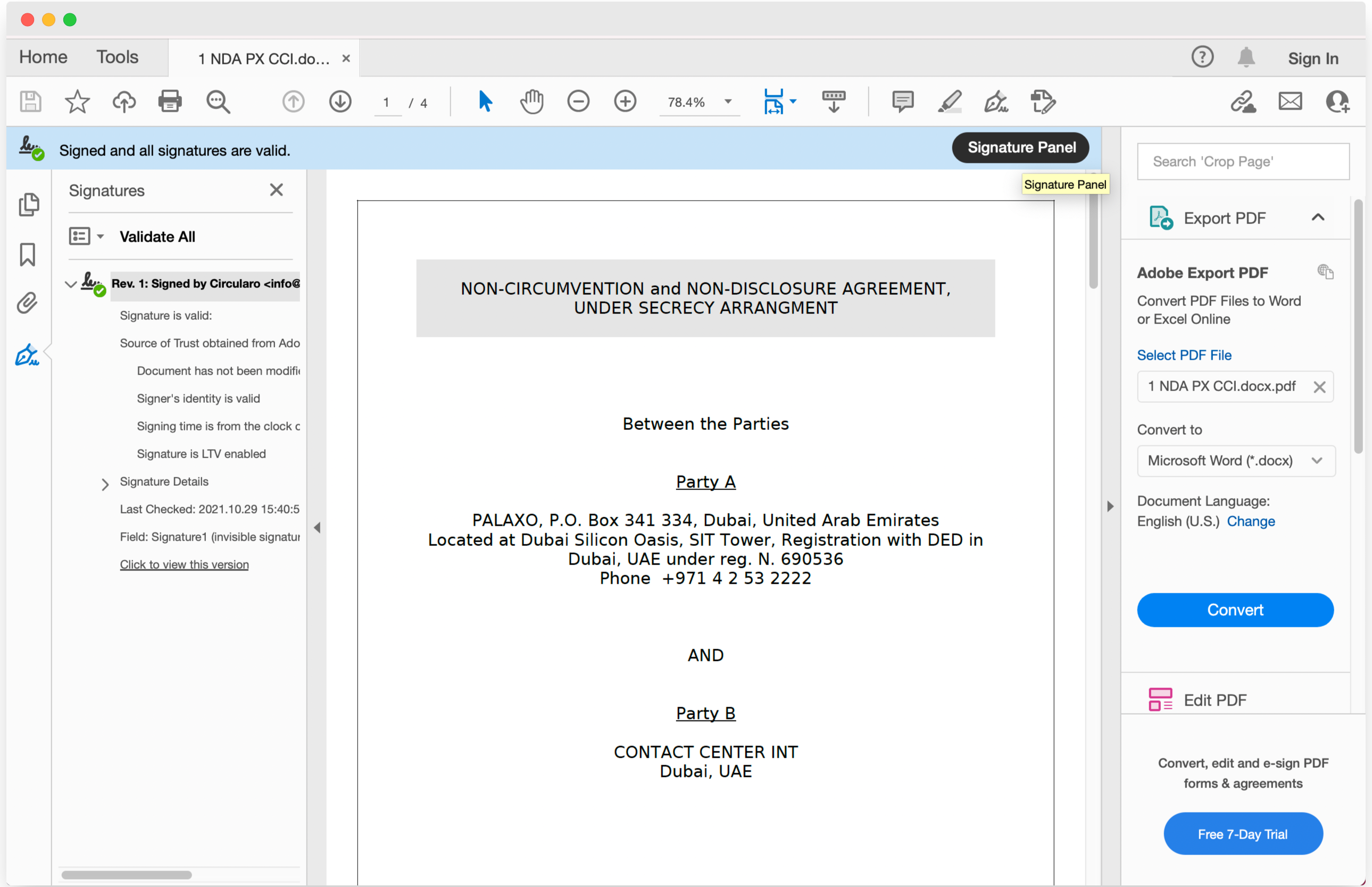Click the Highlight text pen icon
Image resolution: width=1372 pixels, height=887 pixels.
950,102
